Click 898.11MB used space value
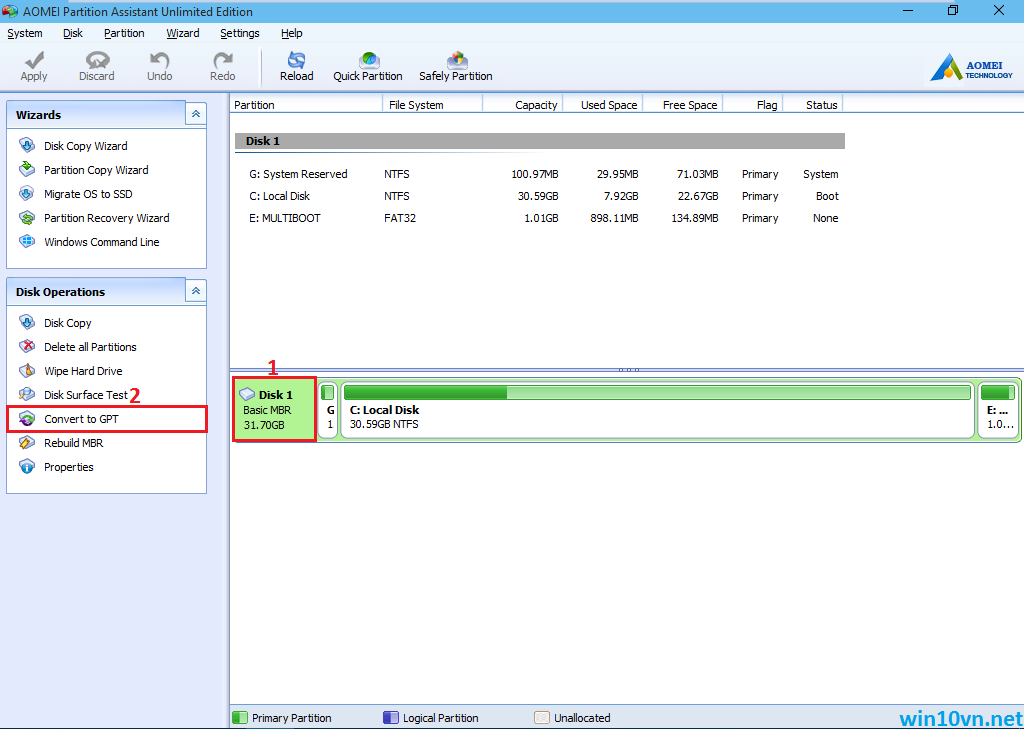 tap(614, 218)
